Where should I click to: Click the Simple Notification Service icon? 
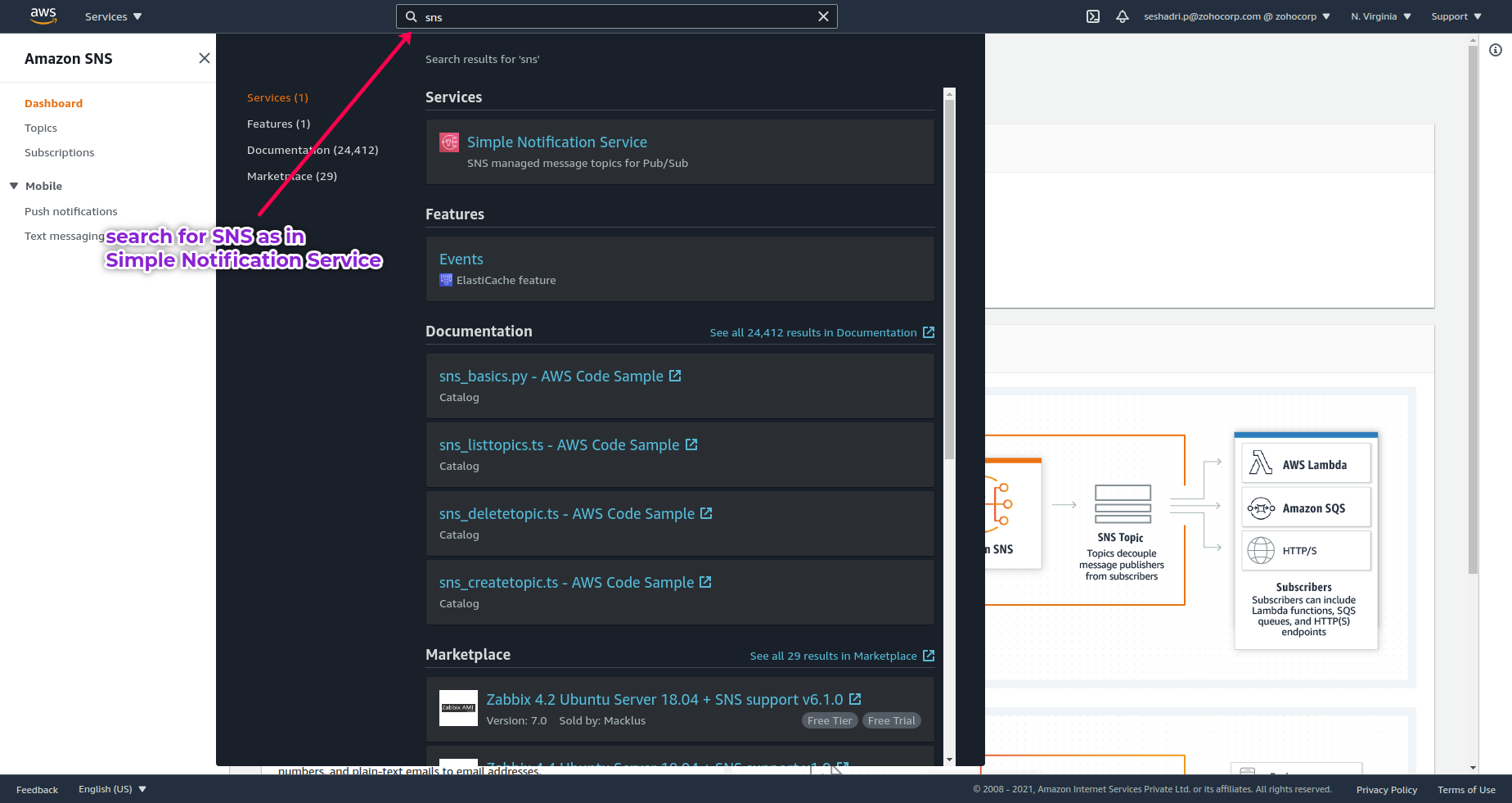tap(449, 142)
